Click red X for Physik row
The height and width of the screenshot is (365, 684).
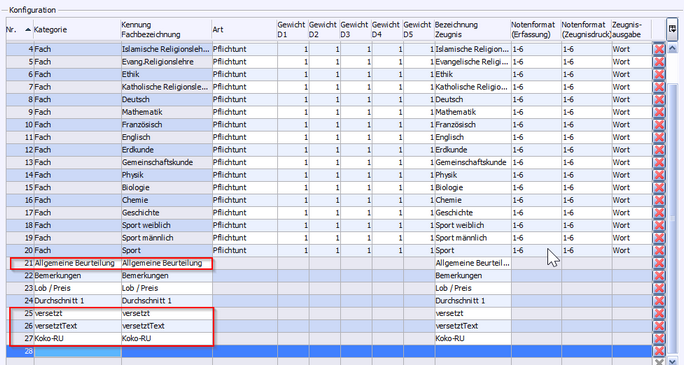point(659,175)
